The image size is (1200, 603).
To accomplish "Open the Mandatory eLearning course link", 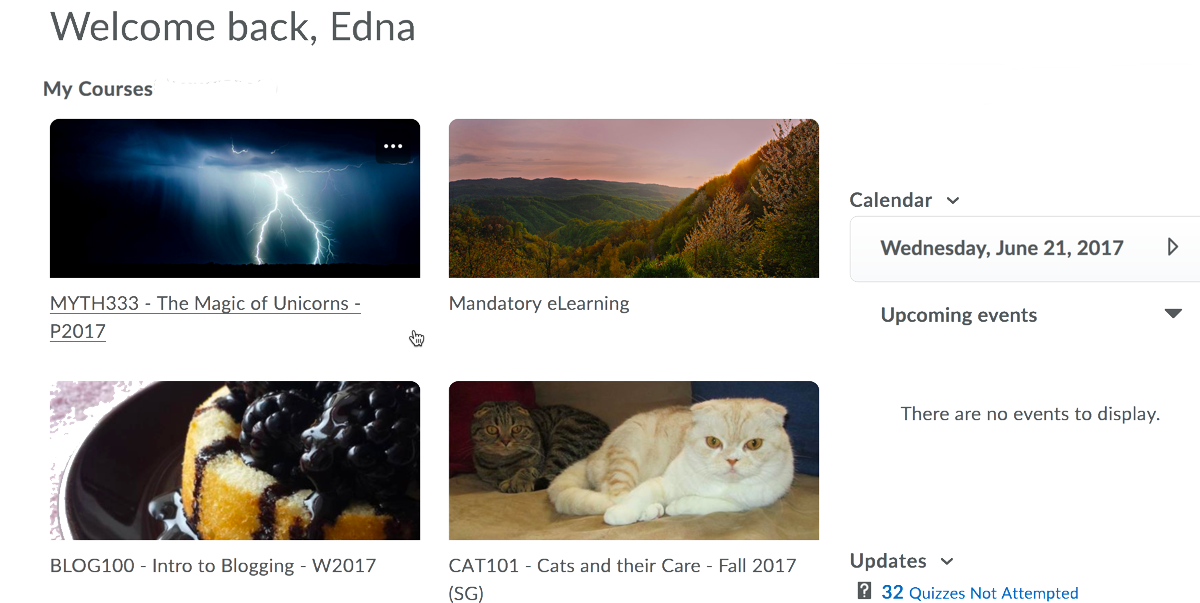I will 539,303.
